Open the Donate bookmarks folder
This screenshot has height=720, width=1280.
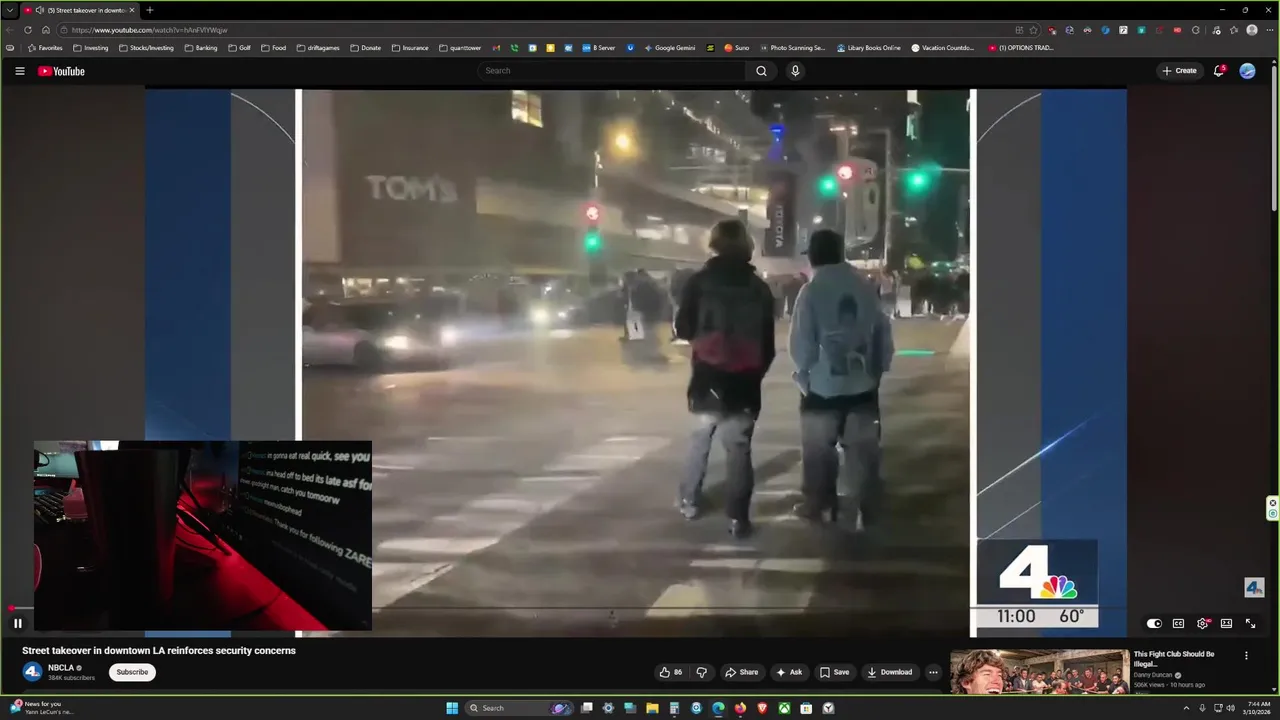pyautogui.click(x=365, y=48)
